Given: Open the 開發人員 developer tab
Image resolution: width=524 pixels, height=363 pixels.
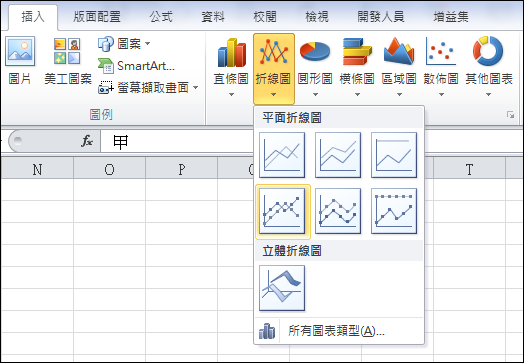Looking at the screenshot, I should (381, 17).
